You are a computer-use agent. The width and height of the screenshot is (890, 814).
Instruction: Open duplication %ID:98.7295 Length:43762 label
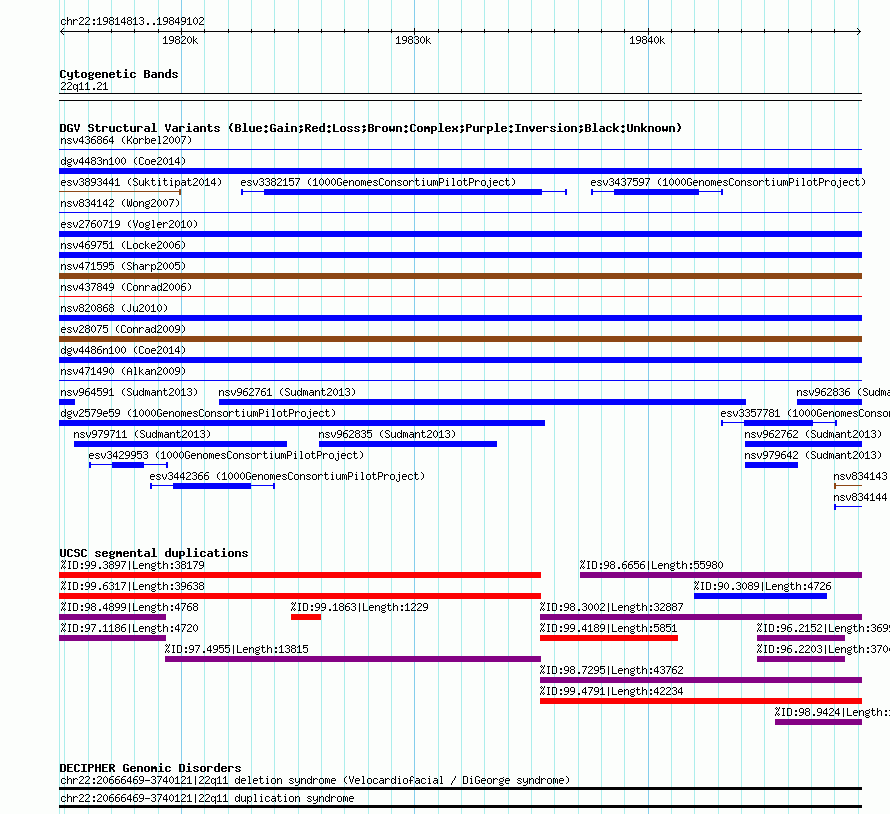(611, 670)
